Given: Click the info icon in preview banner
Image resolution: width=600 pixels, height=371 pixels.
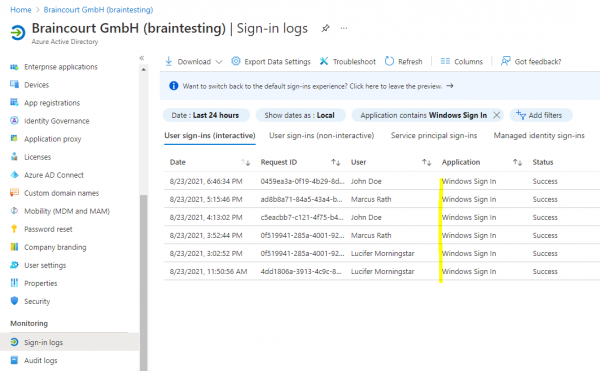Looking at the screenshot, I should 173,86.
